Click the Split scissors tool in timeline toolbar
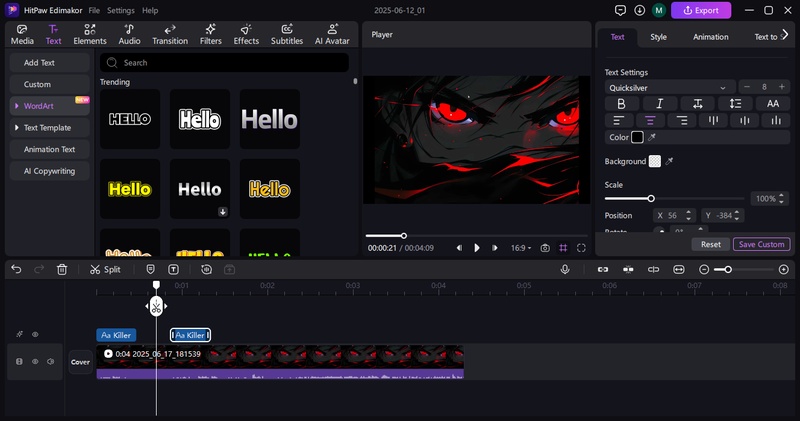The image size is (800, 421). [x=104, y=269]
